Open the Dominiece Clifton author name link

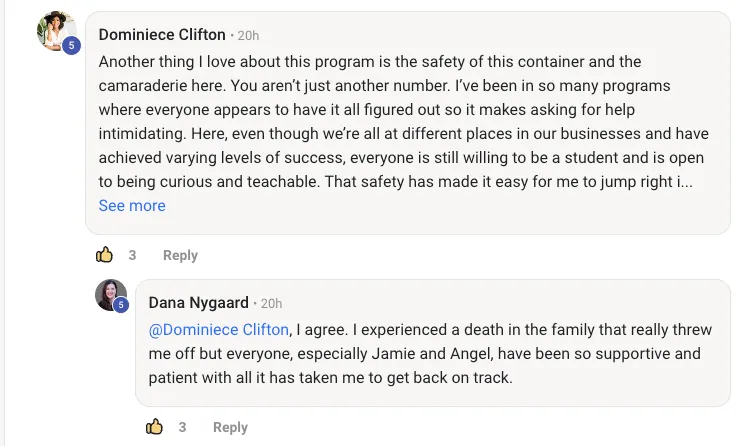click(x=162, y=35)
